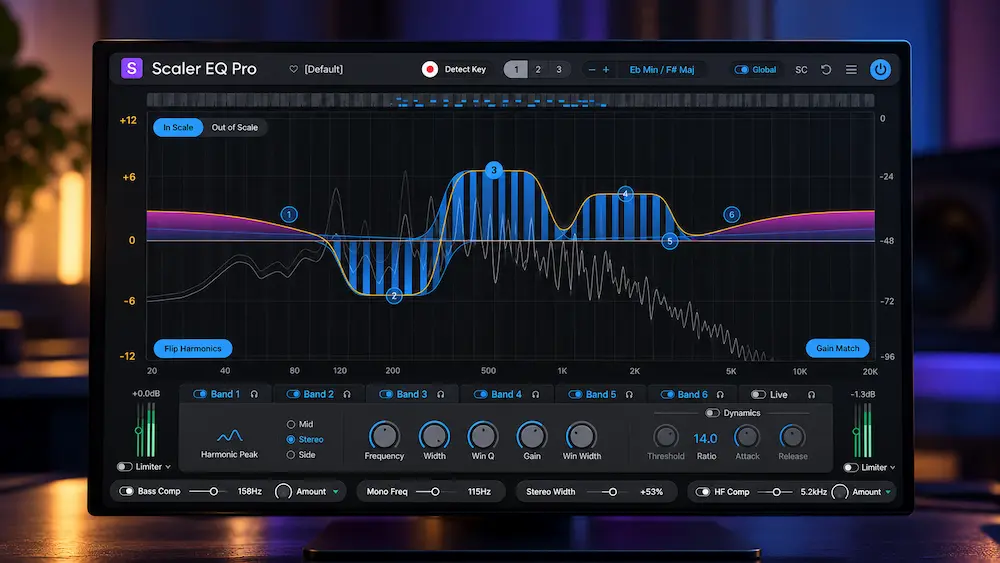
Task: Click the 14.0 Ratio value
Action: tap(705, 438)
